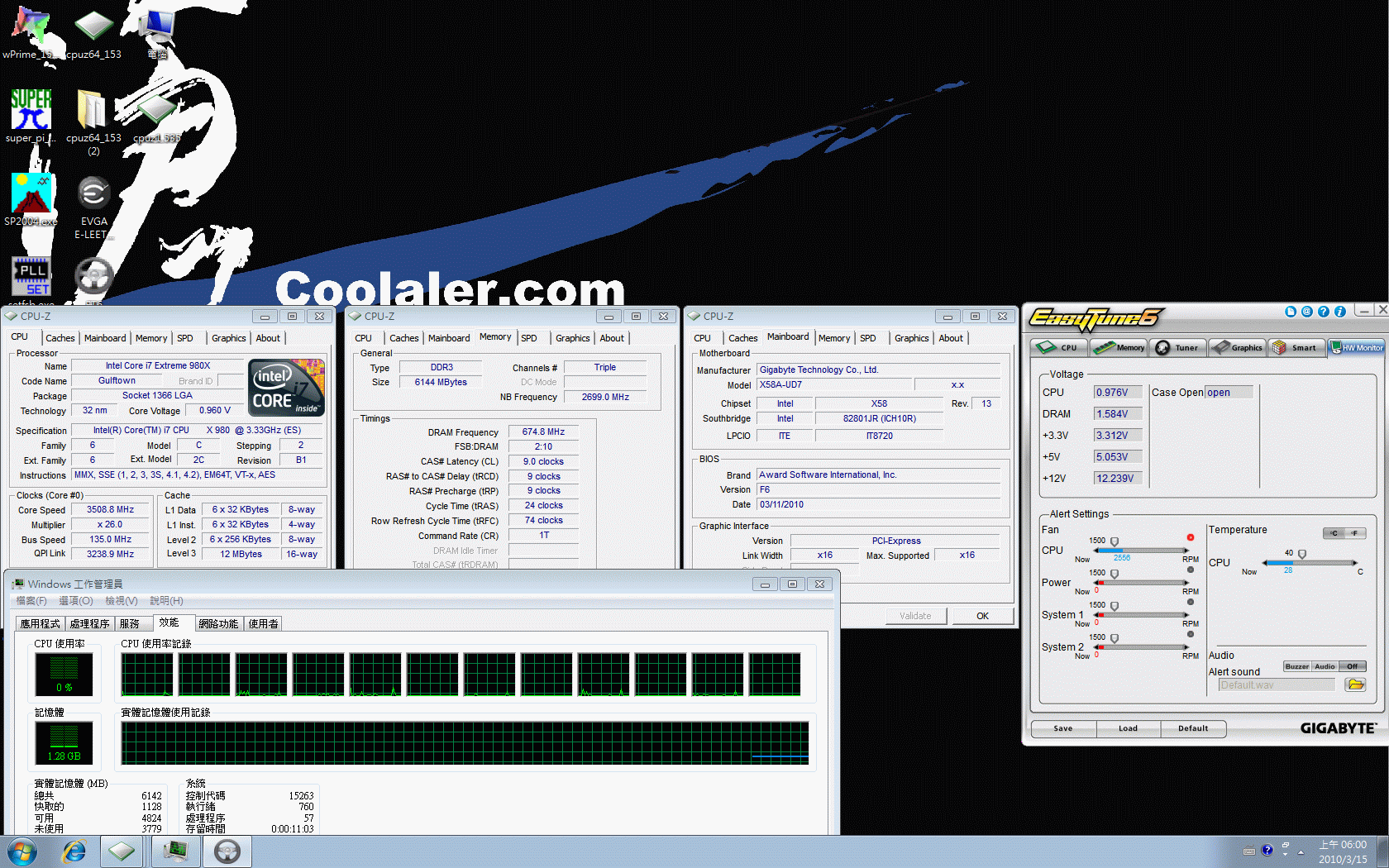Image resolution: width=1389 pixels, height=868 pixels.
Task: Show hidden tray icons arrow
Action: coord(1301,851)
